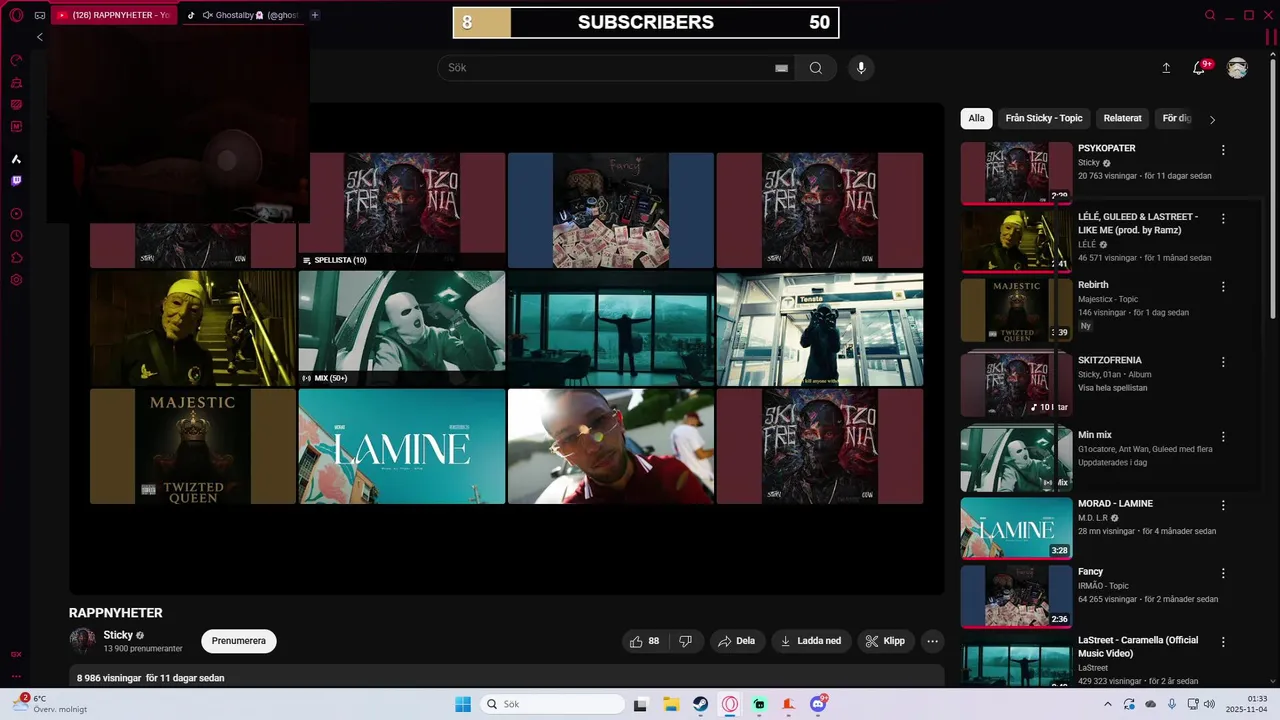Open more options for Rebirth video
The image size is (1280, 720).
coord(1223,287)
